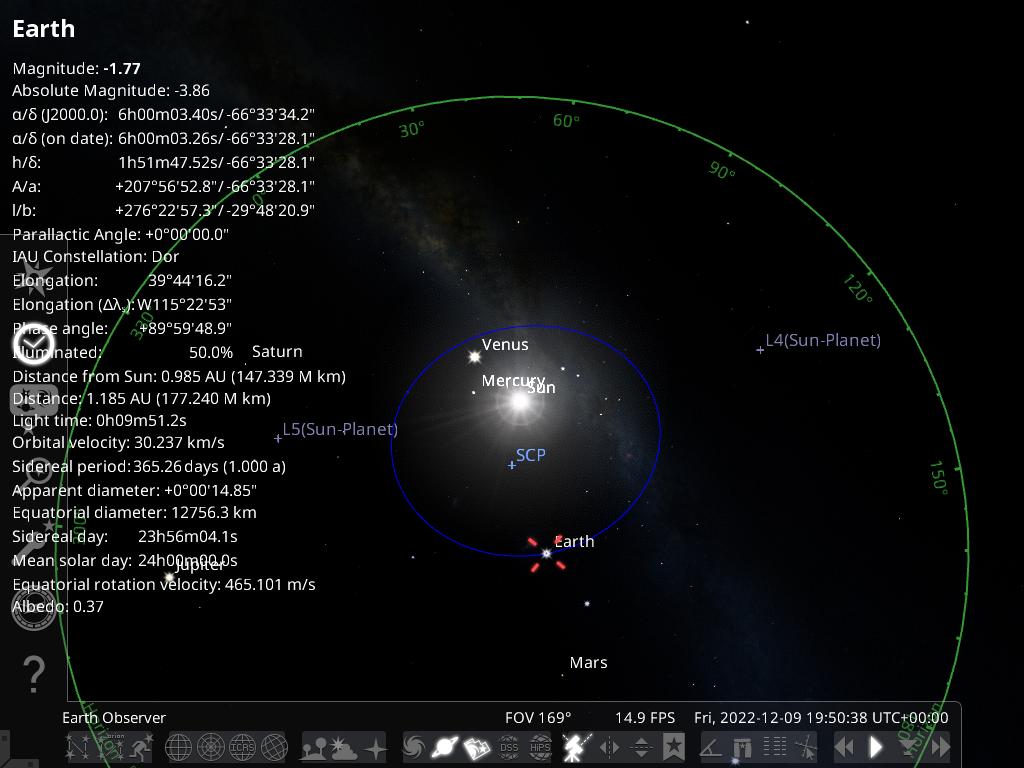
Task: Toggle pointer coordinates cursor icon
Action: [807, 746]
